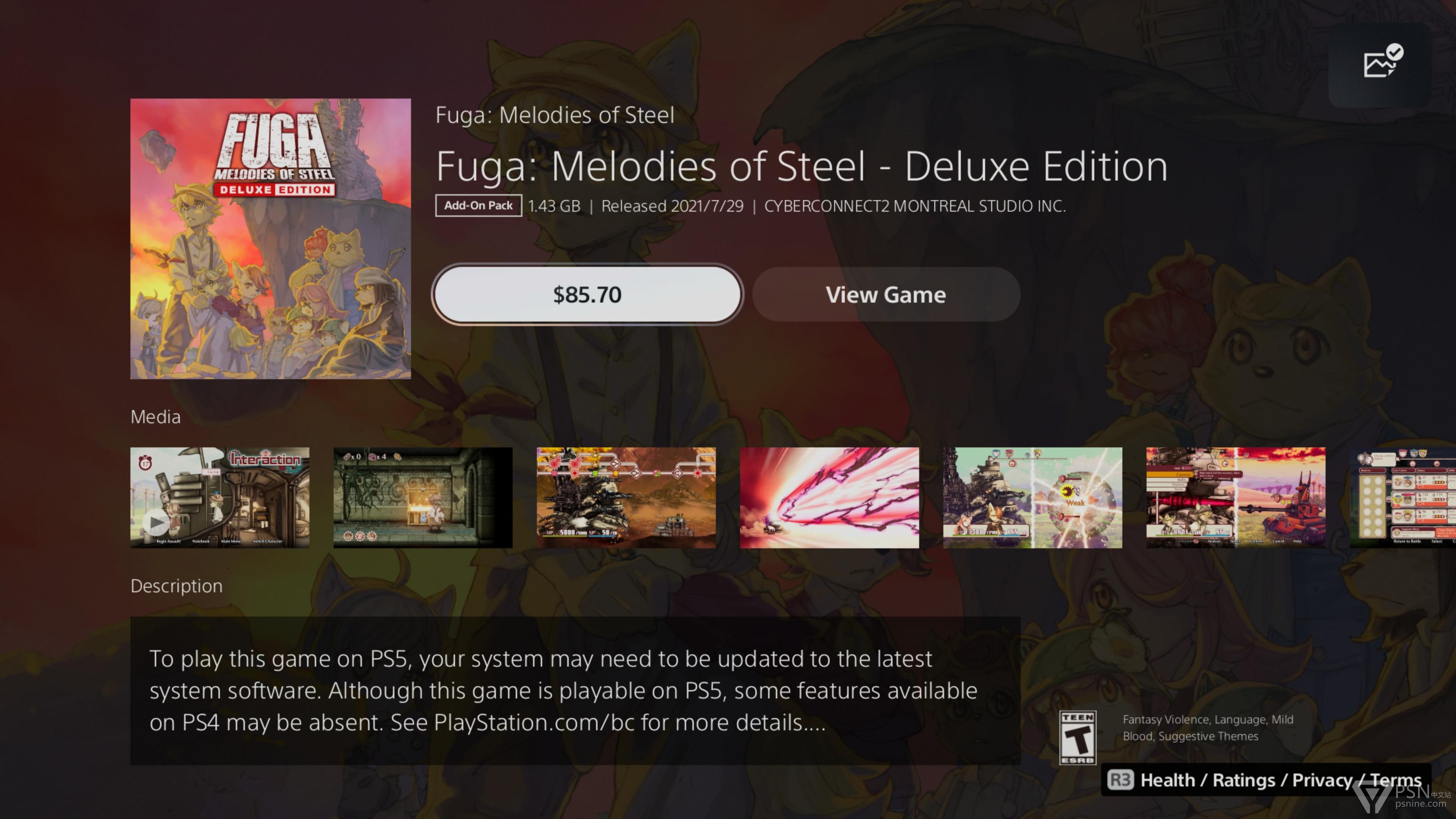The width and height of the screenshot is (1456, 819).
Task: Open the red tank combat screenshot
Action: 1236,497
